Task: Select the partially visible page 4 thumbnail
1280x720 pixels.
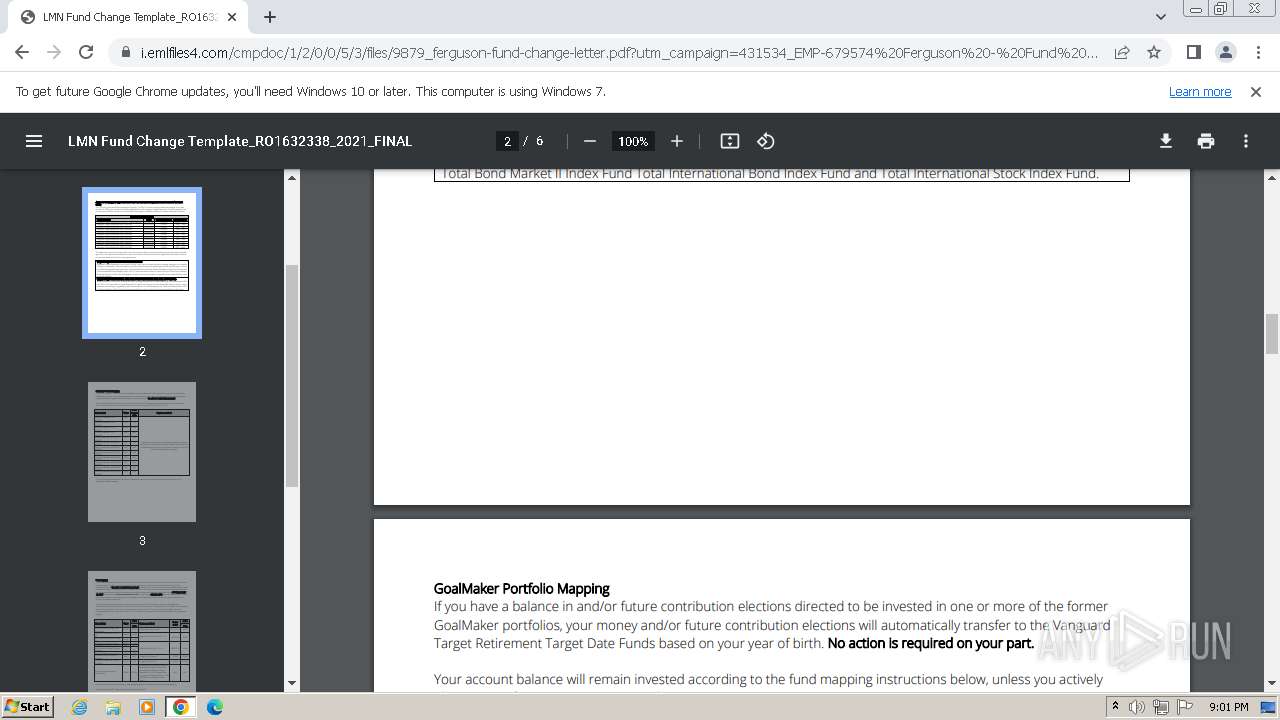Action: 142,630
